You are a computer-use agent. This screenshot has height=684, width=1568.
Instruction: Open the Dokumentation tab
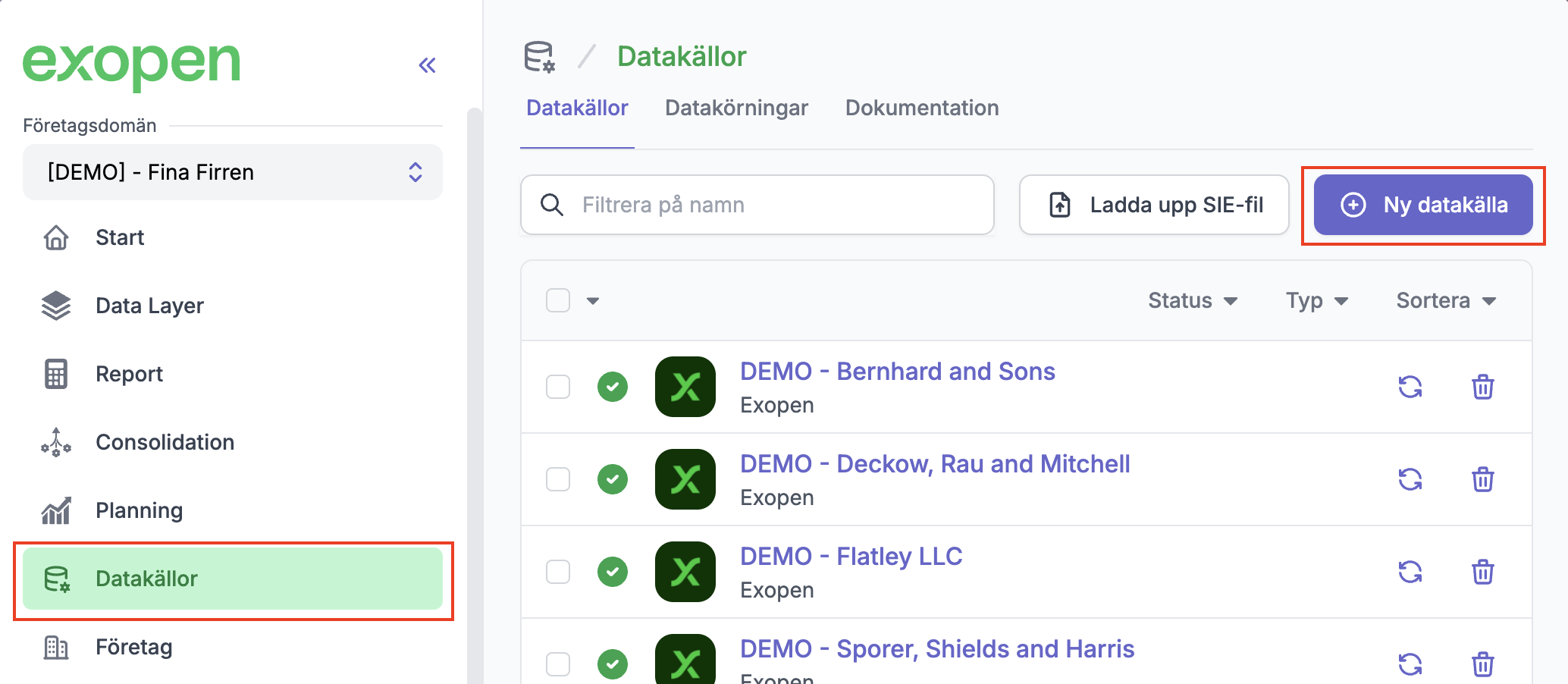click(921, 108)
